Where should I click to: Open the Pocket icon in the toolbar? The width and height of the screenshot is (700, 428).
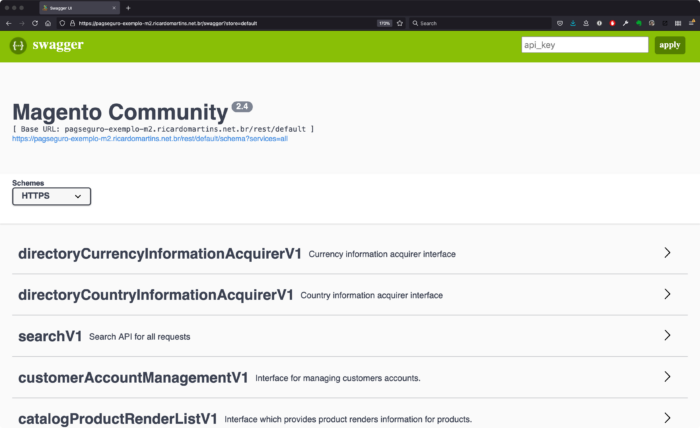560,23
